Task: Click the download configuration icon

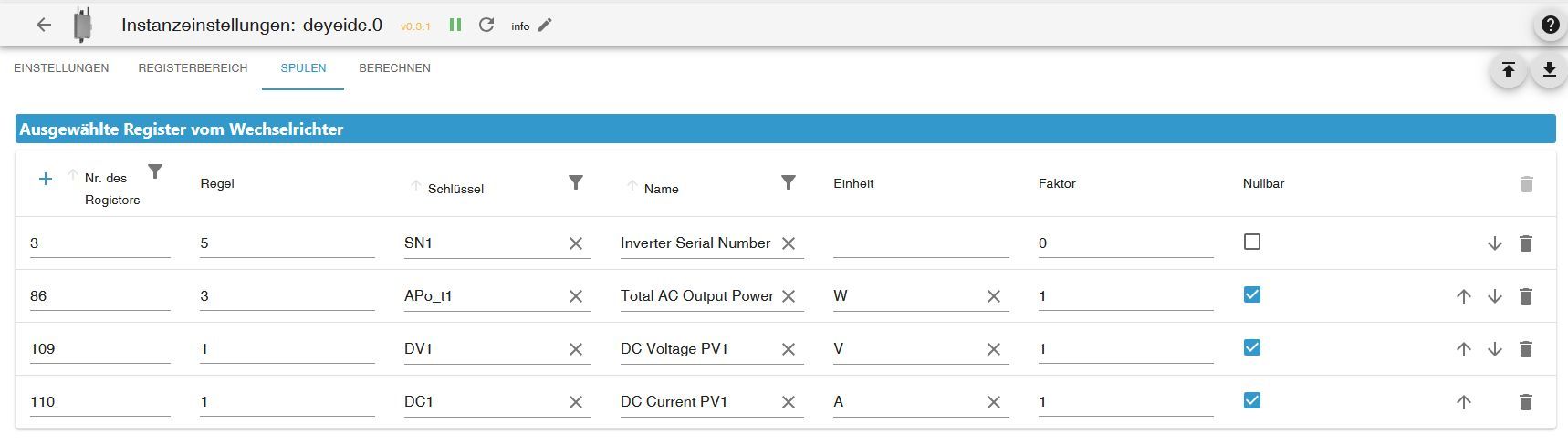Action: tap(1550, 70)
